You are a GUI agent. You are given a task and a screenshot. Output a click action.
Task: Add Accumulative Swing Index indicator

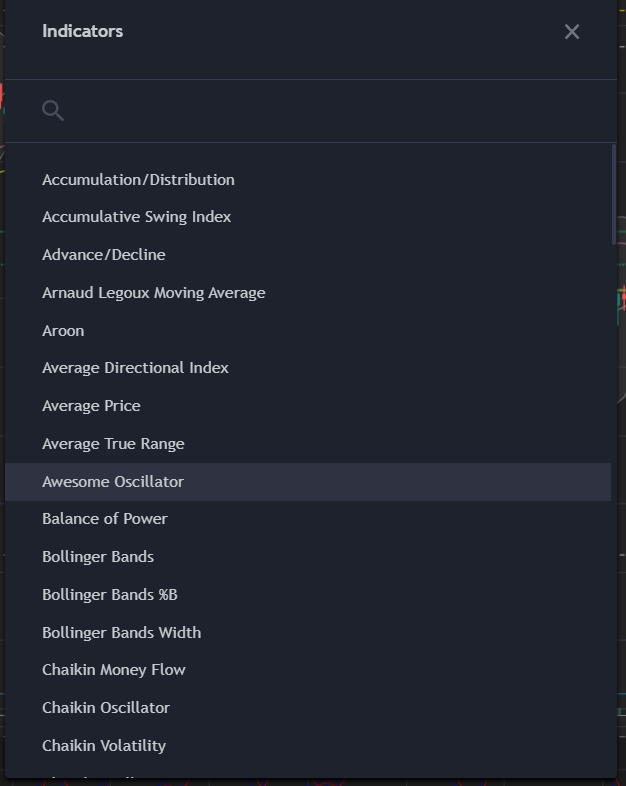(x=308, y=217)
